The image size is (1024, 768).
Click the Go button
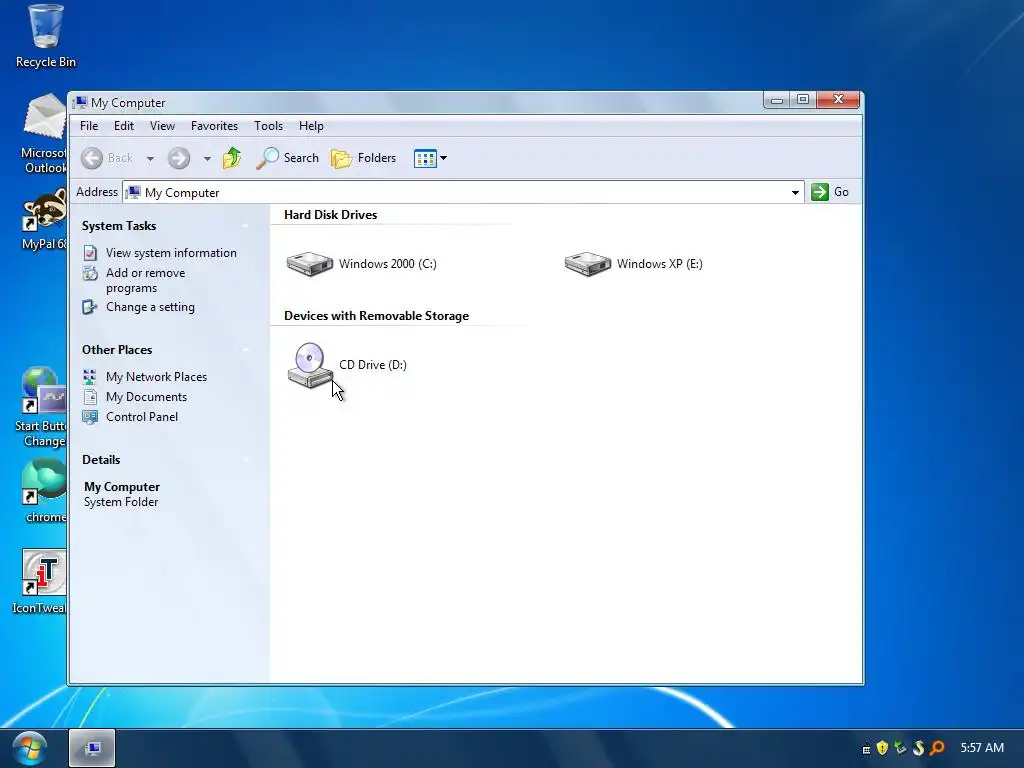click(x=830, y=192)
